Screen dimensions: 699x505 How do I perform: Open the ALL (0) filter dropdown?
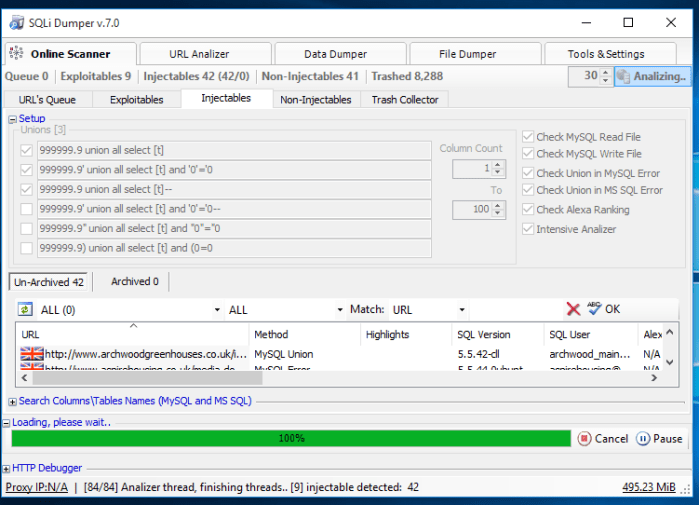pos(217,310)
